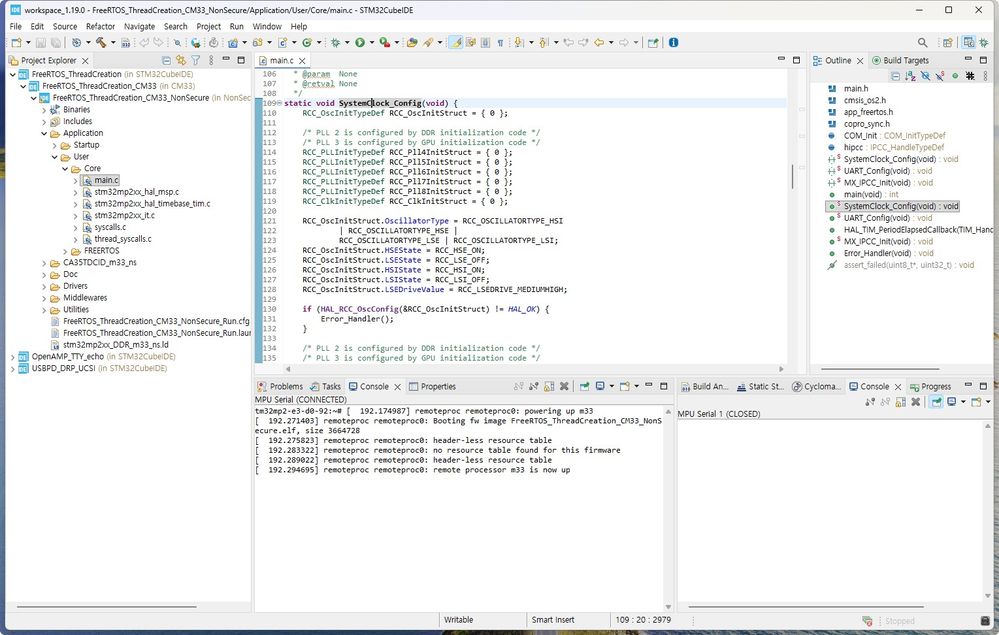Start debugging with the bug icon
Viewport: 999px width, 635px height.
(336, 43)
